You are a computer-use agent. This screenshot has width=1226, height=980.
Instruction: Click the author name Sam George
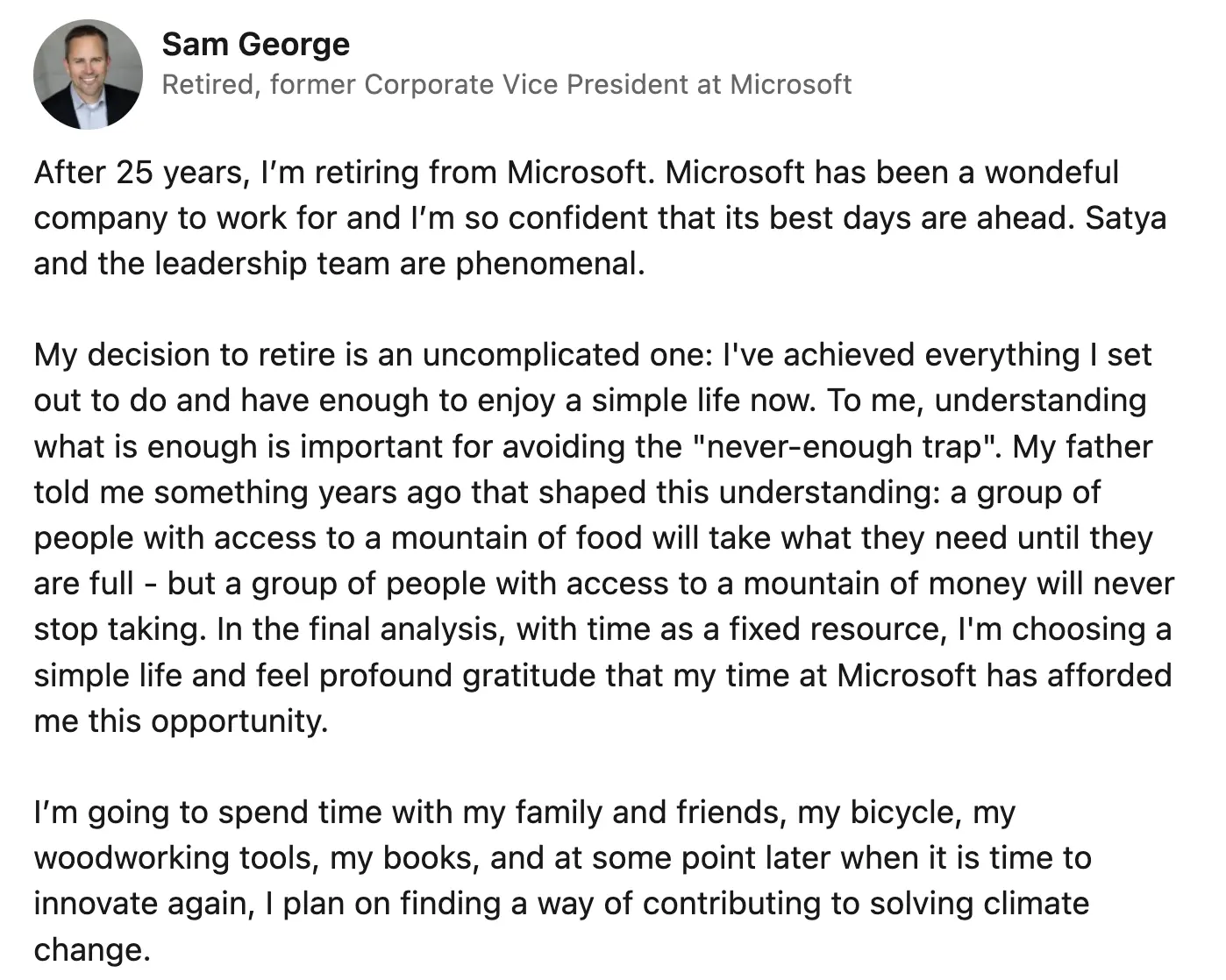tap(256, 44)
